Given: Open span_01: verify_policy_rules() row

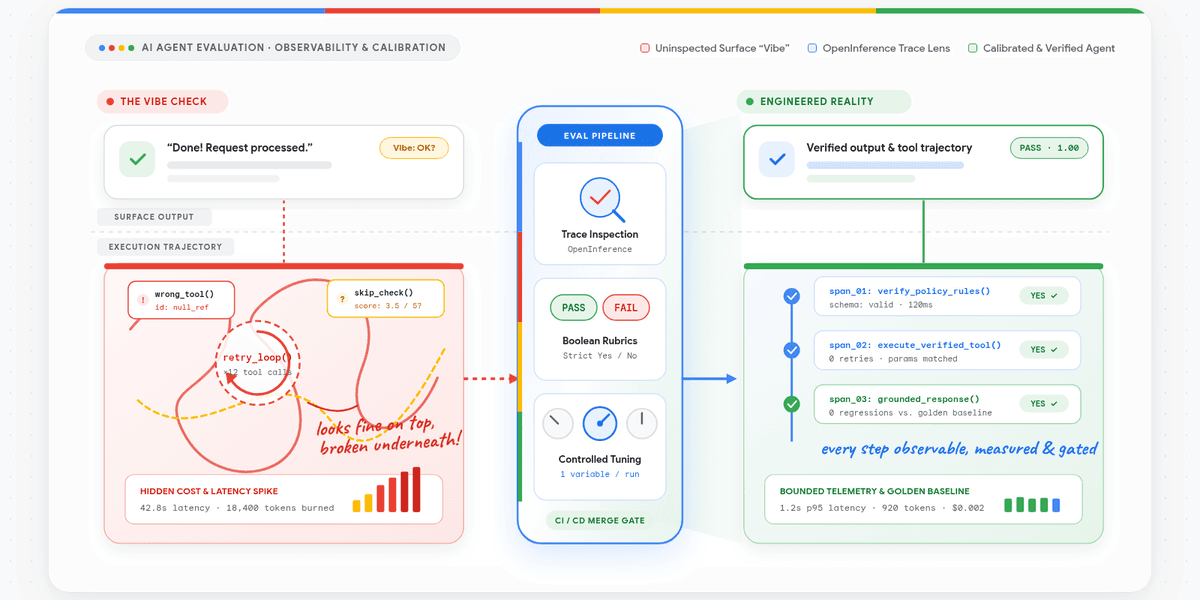Looking at the screenshot, I should click(x=947, y=296).
